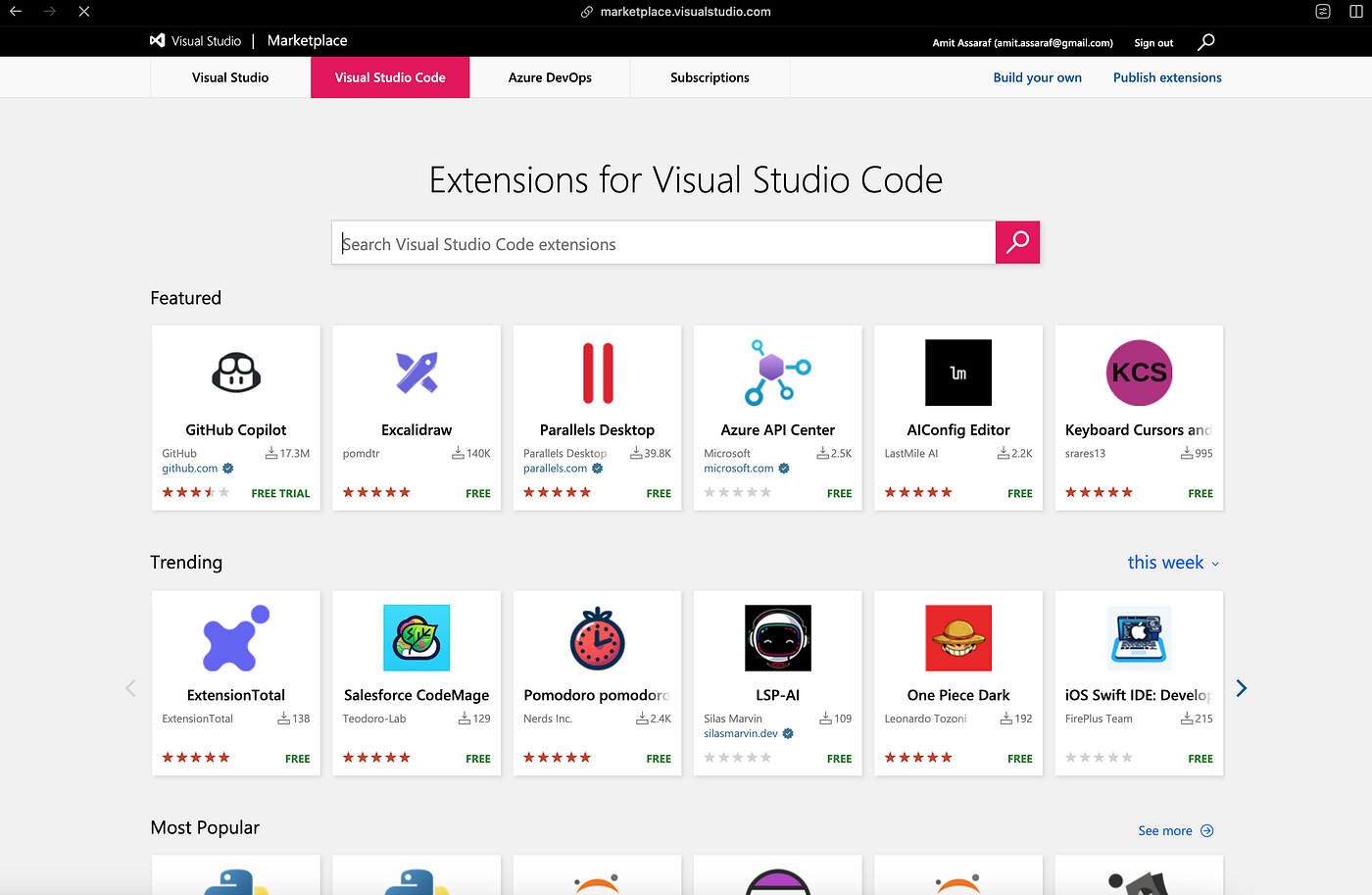This screenshot has width=1372, height=895.
Task: Click the LSP-AI card title
Action: [778, 695]
